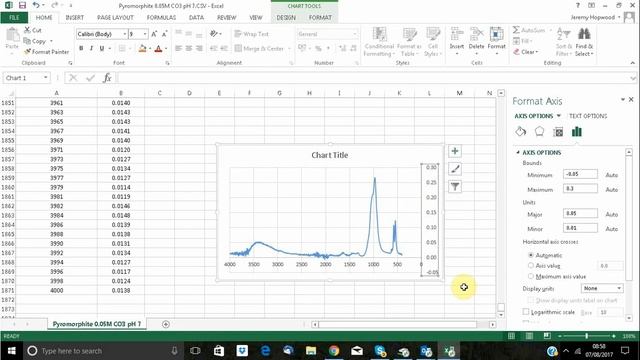640x360 pixels.
Task: Click TEXT OPTIONS in Format Axis pane
Action: tap(588, 116)
